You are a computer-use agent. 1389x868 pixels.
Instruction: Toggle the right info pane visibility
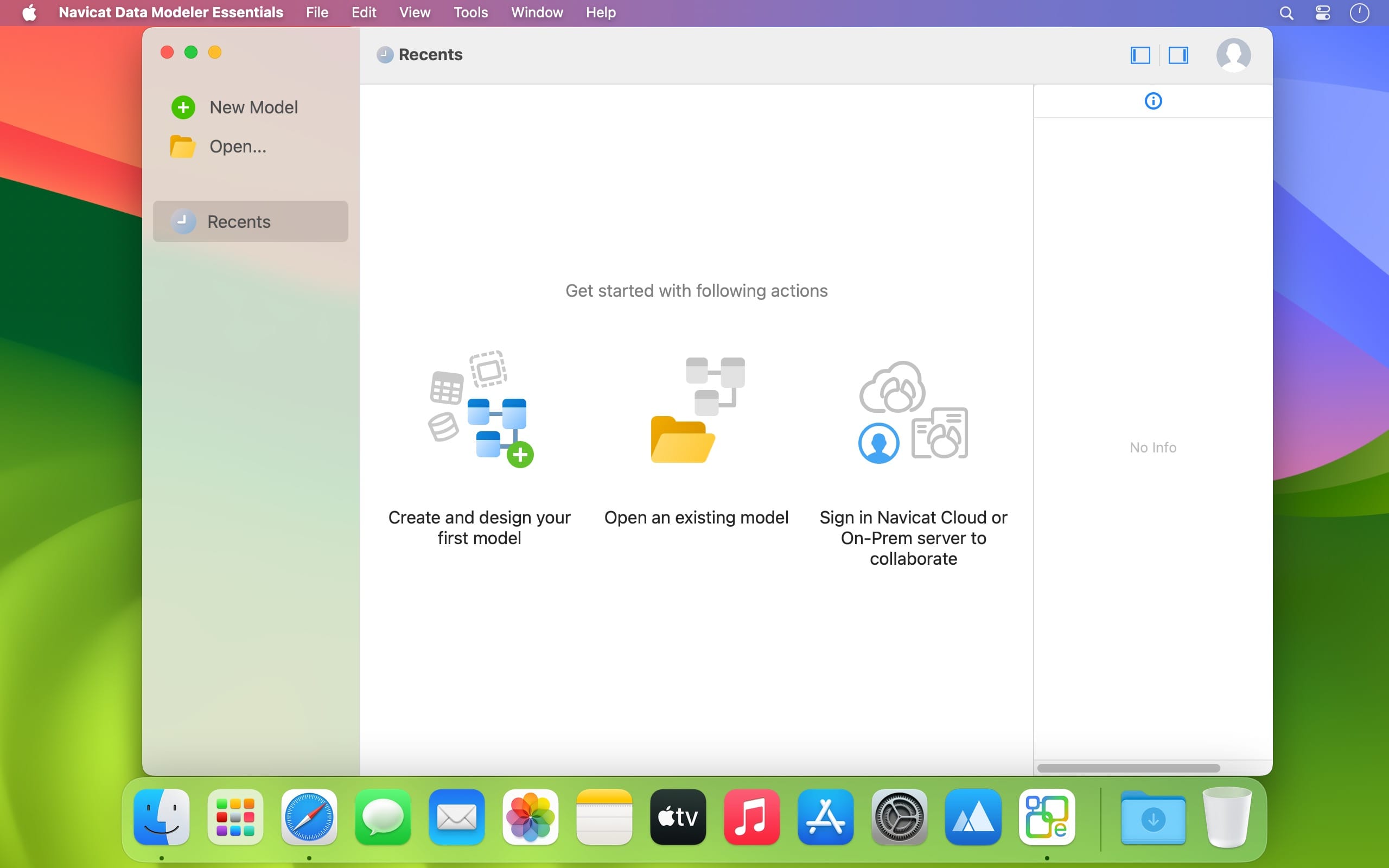point(1178,55)
